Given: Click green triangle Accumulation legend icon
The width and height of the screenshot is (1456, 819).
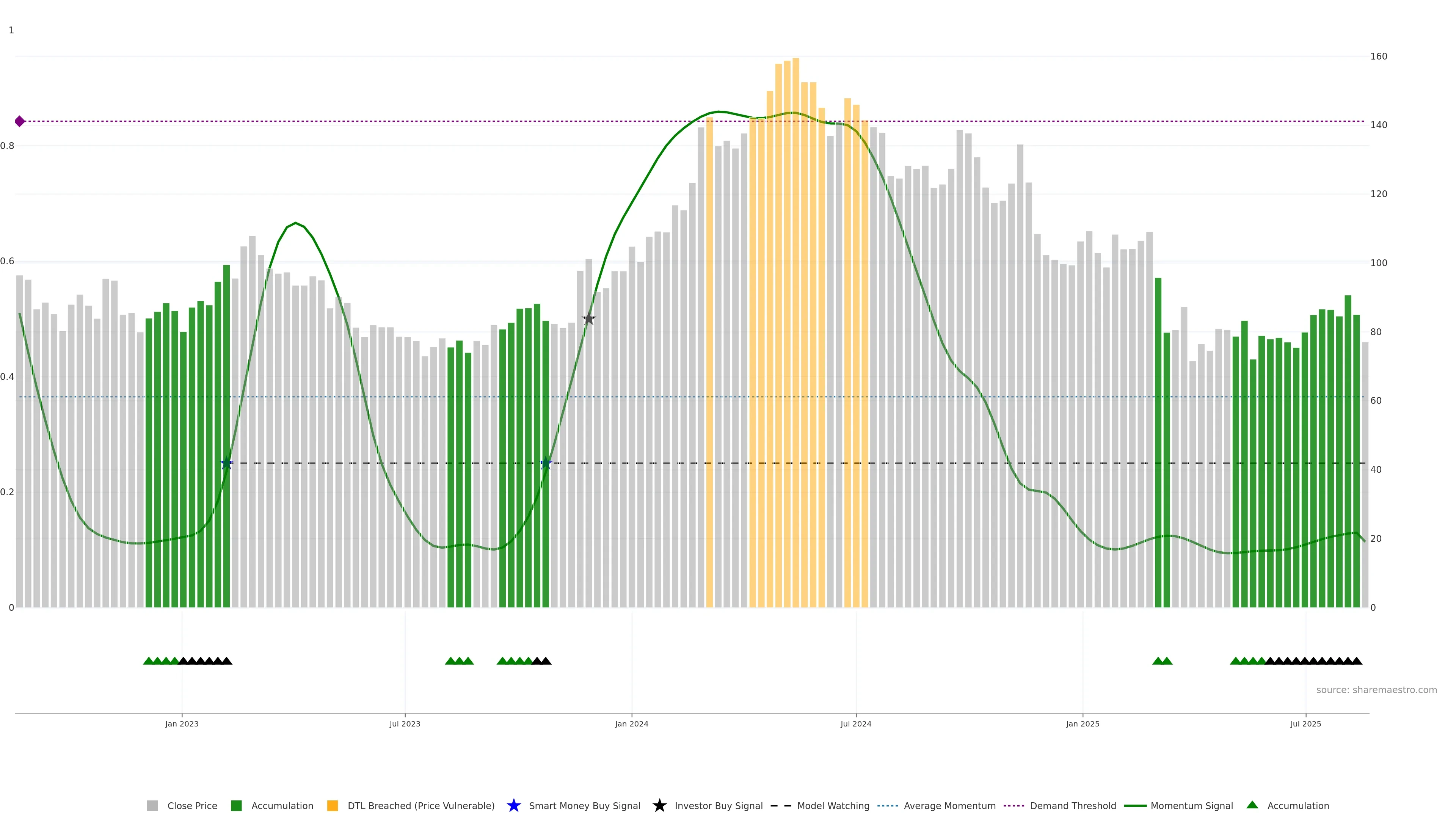Looking at the screenshot, I should 1252,805.
